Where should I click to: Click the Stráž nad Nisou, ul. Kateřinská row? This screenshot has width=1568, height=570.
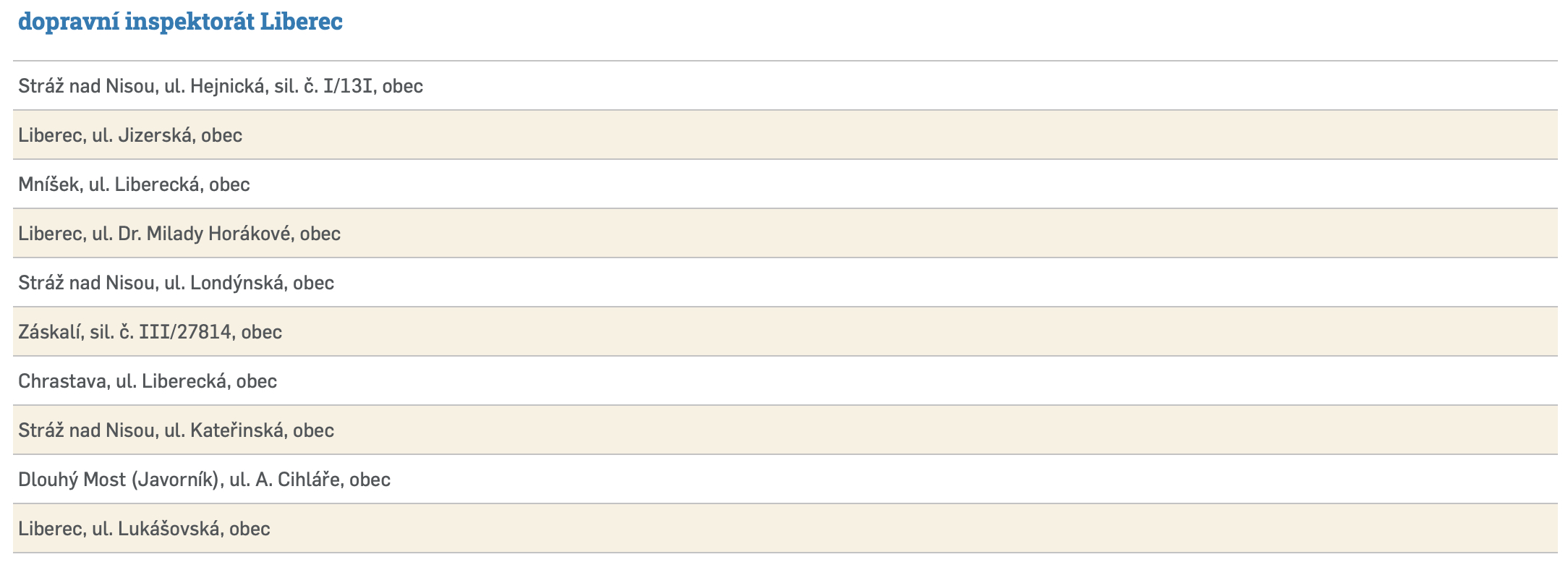pos(176,430)
